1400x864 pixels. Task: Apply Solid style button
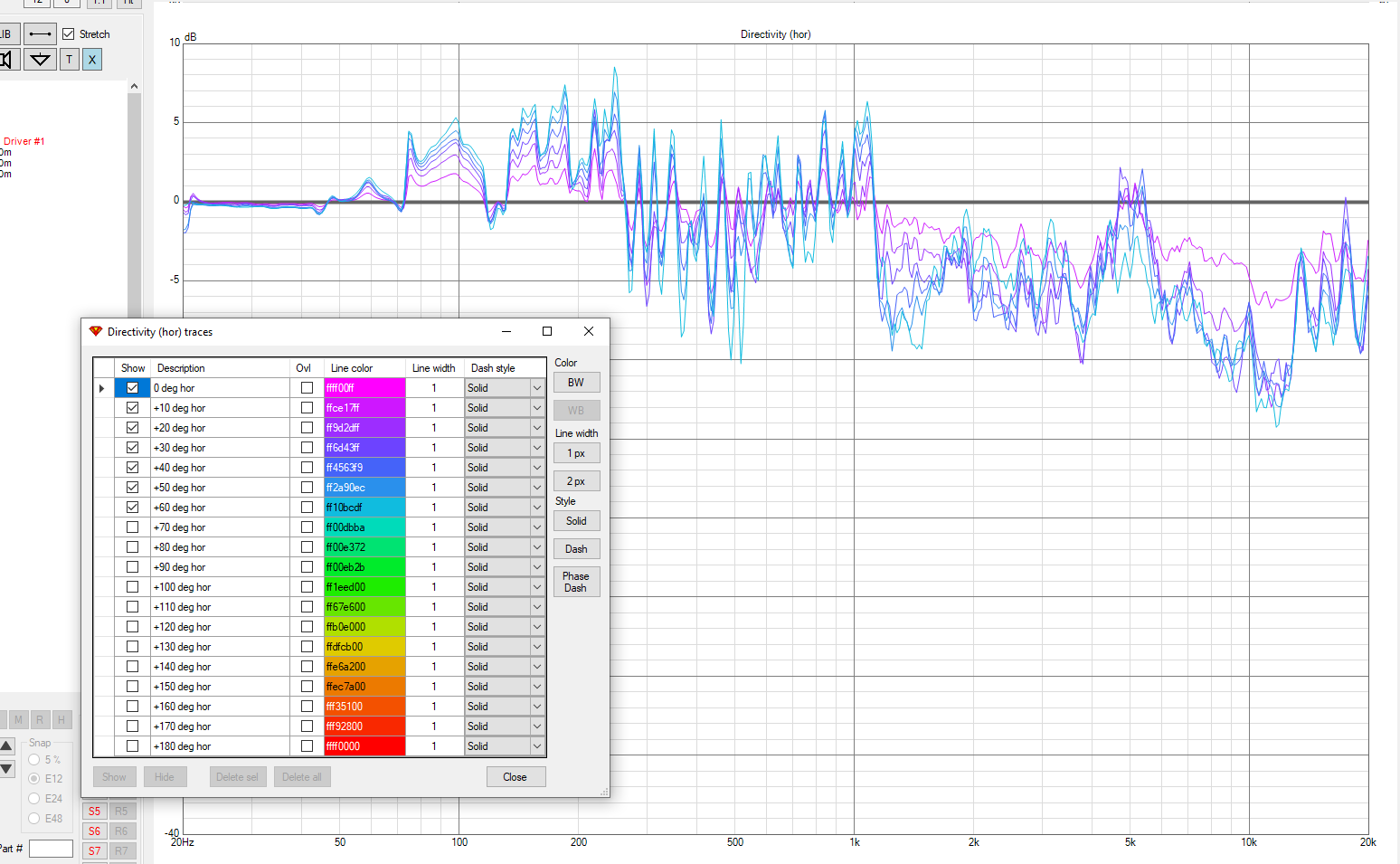pos(576,521)
